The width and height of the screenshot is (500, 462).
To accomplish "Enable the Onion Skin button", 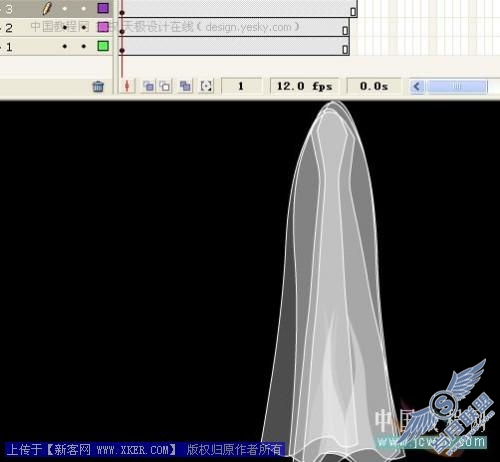I will (x=148, y=86).
